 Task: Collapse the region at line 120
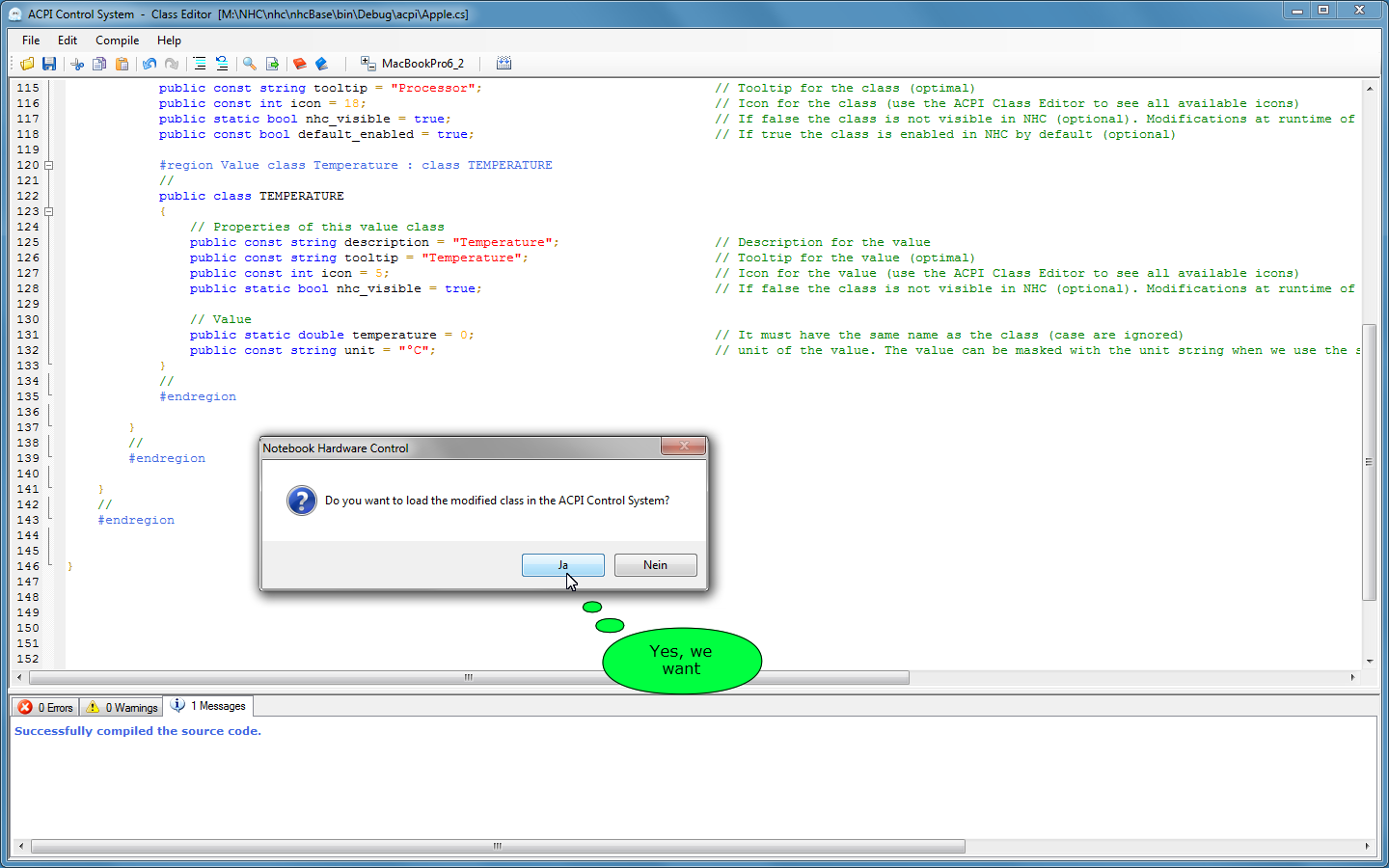click(49, 165)
